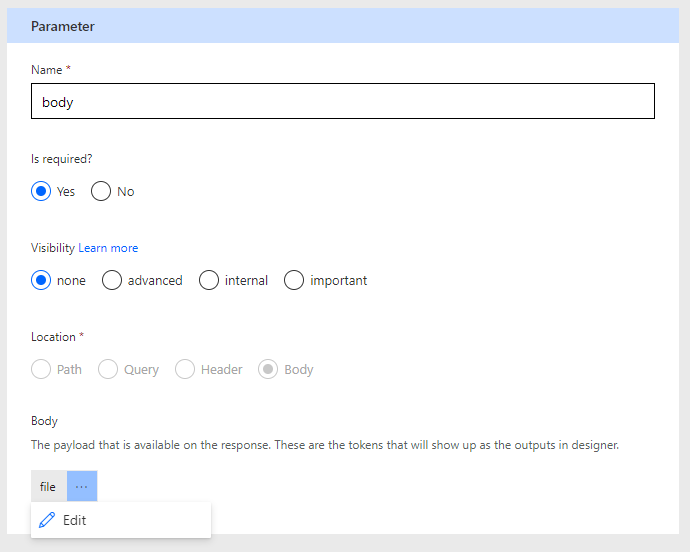Set visibility to none
The width and height of the screenshot is (690, 552).
coord(41,280)
